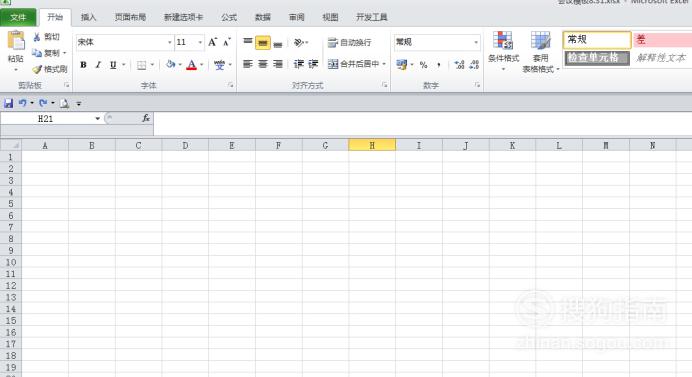Viewport: 692px width, 377px height.
Task: Open underline style dropdown arrow
Action: tap(124, 65)
